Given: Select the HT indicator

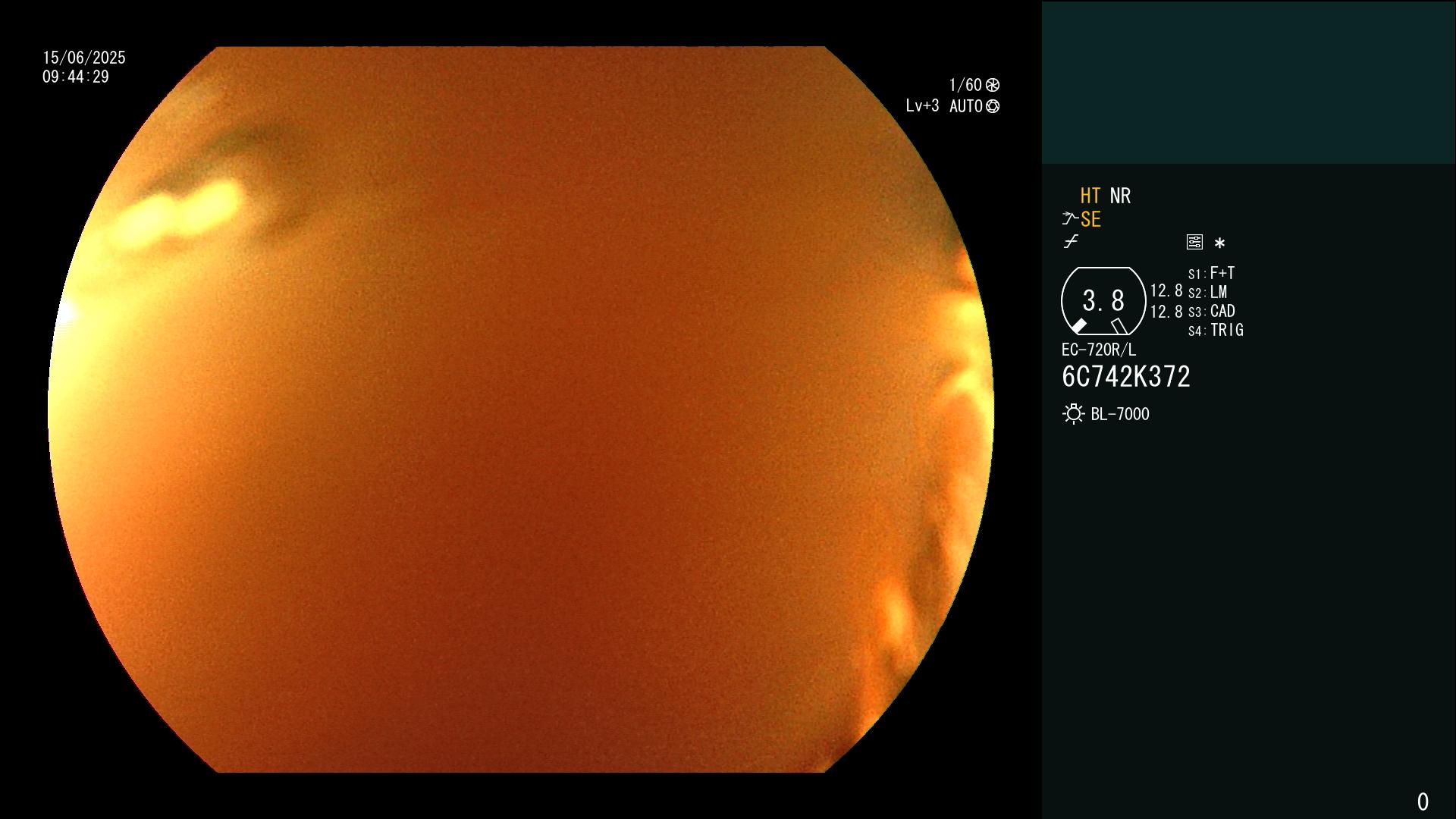Looking at the screenshot, I should click(x=1090, y=196).
